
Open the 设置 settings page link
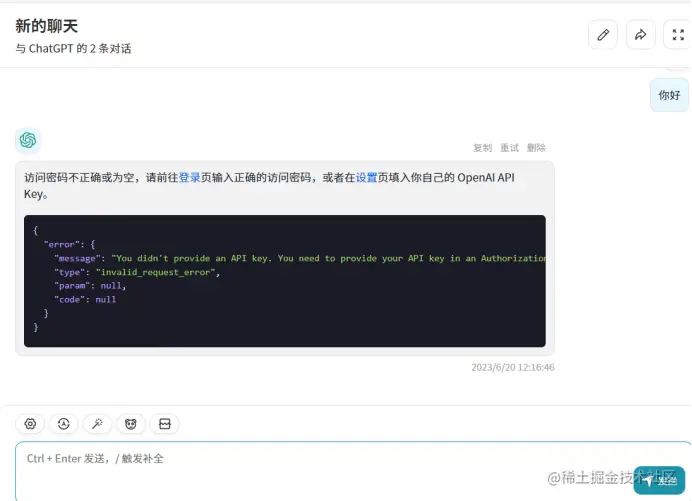coord(366,177)
